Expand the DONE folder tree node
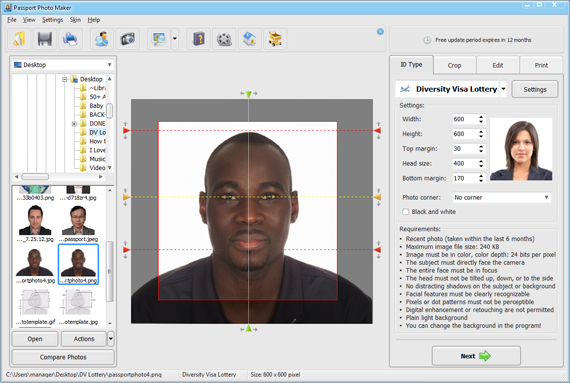 point(74,124)
